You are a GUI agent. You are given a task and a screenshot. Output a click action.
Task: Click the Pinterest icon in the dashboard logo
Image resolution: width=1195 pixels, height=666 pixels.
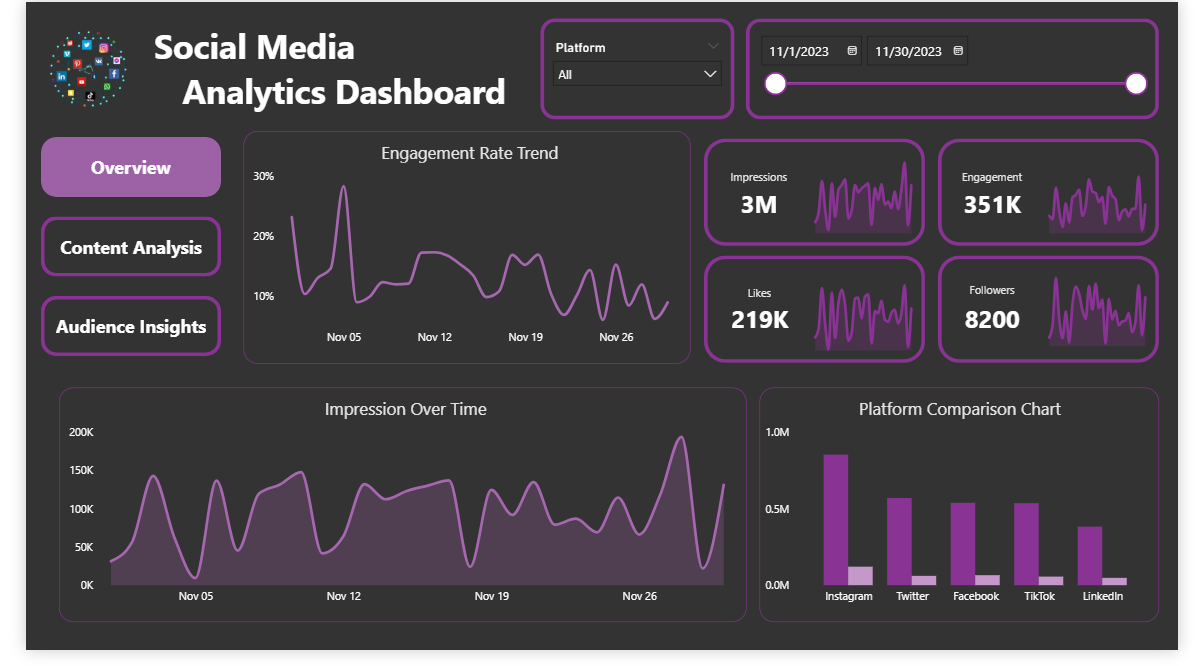78,64
